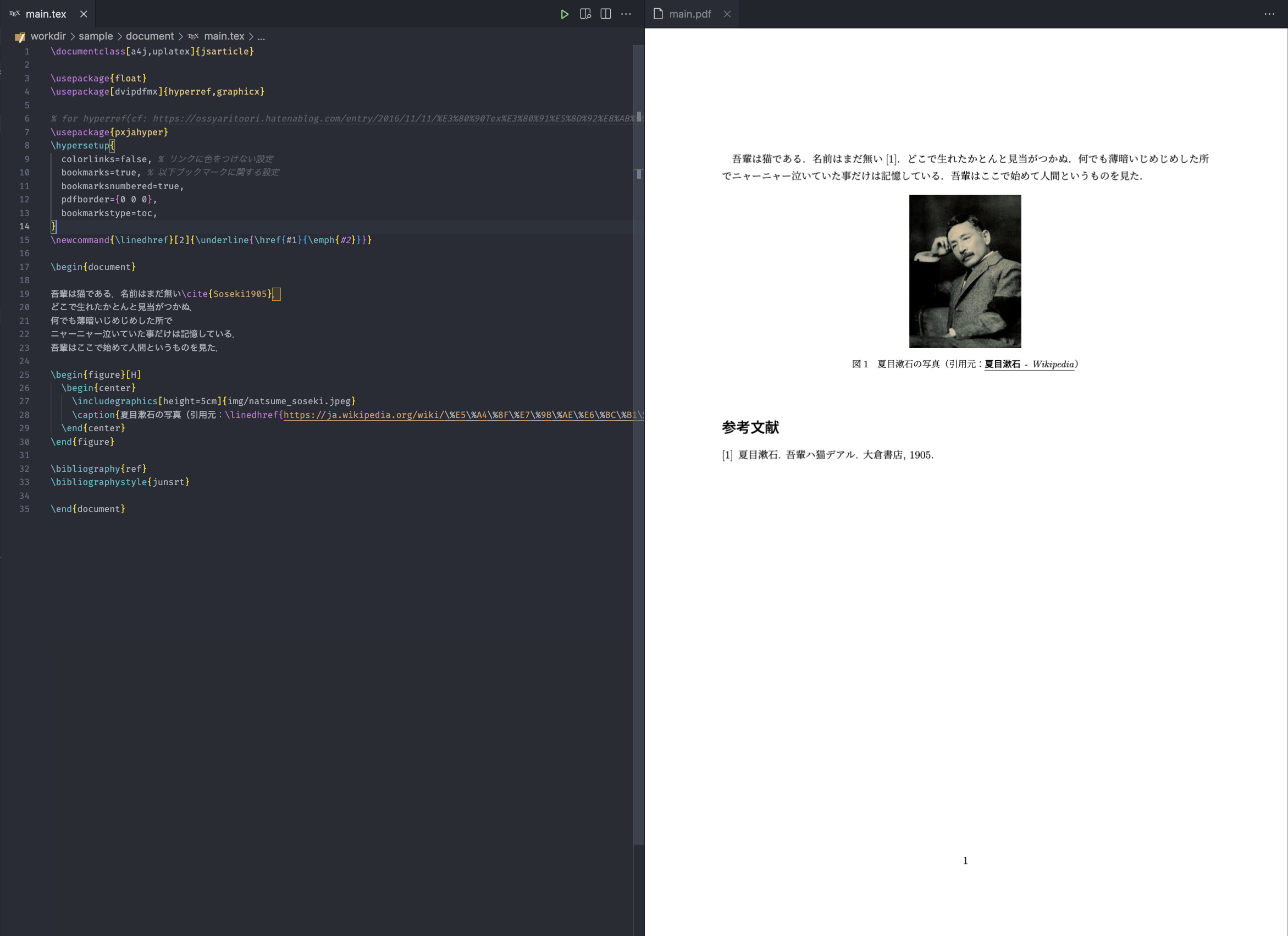Click the green Build LaTeX project play icon

564,14
